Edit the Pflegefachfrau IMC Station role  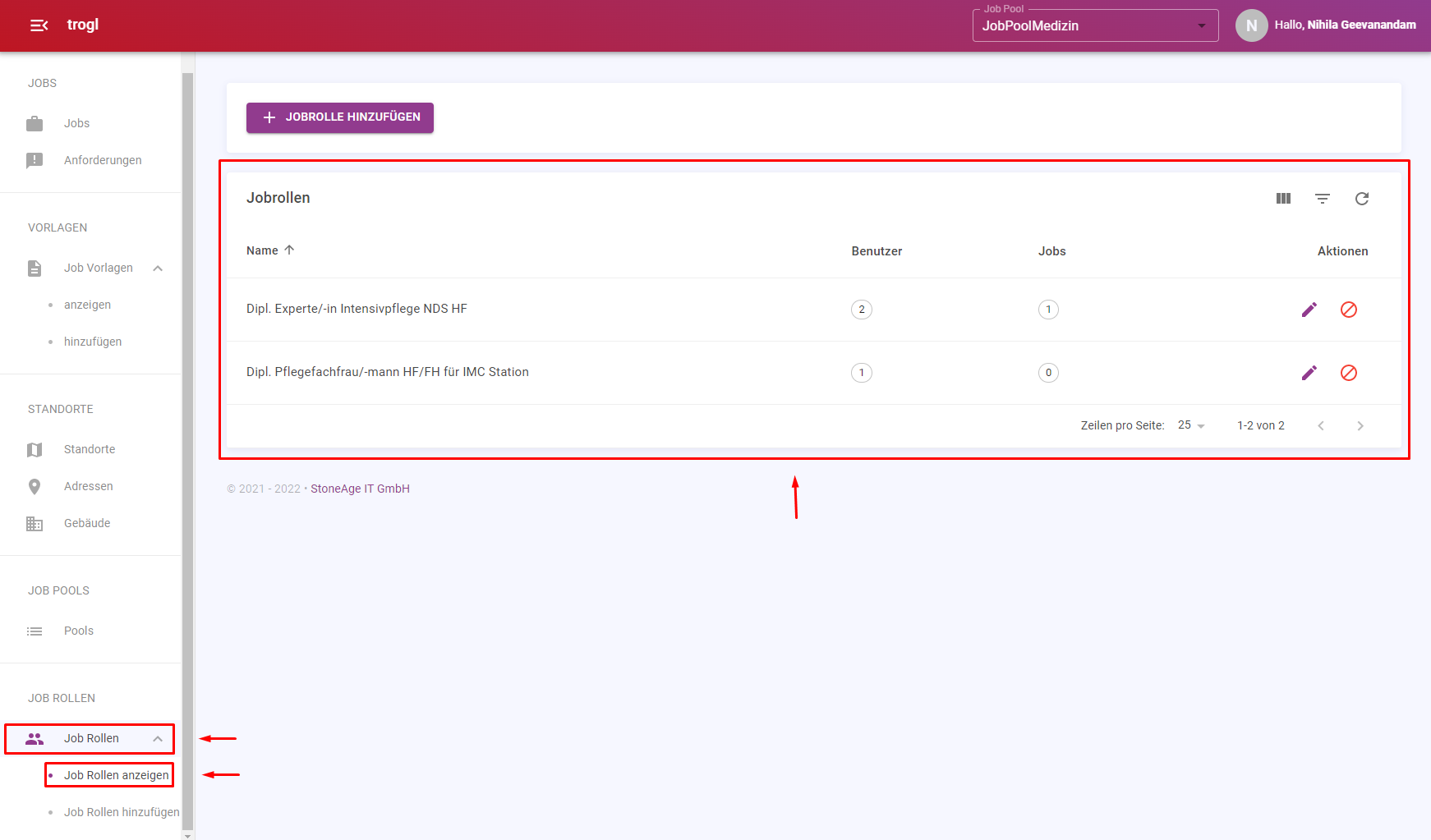point(1309,373)
